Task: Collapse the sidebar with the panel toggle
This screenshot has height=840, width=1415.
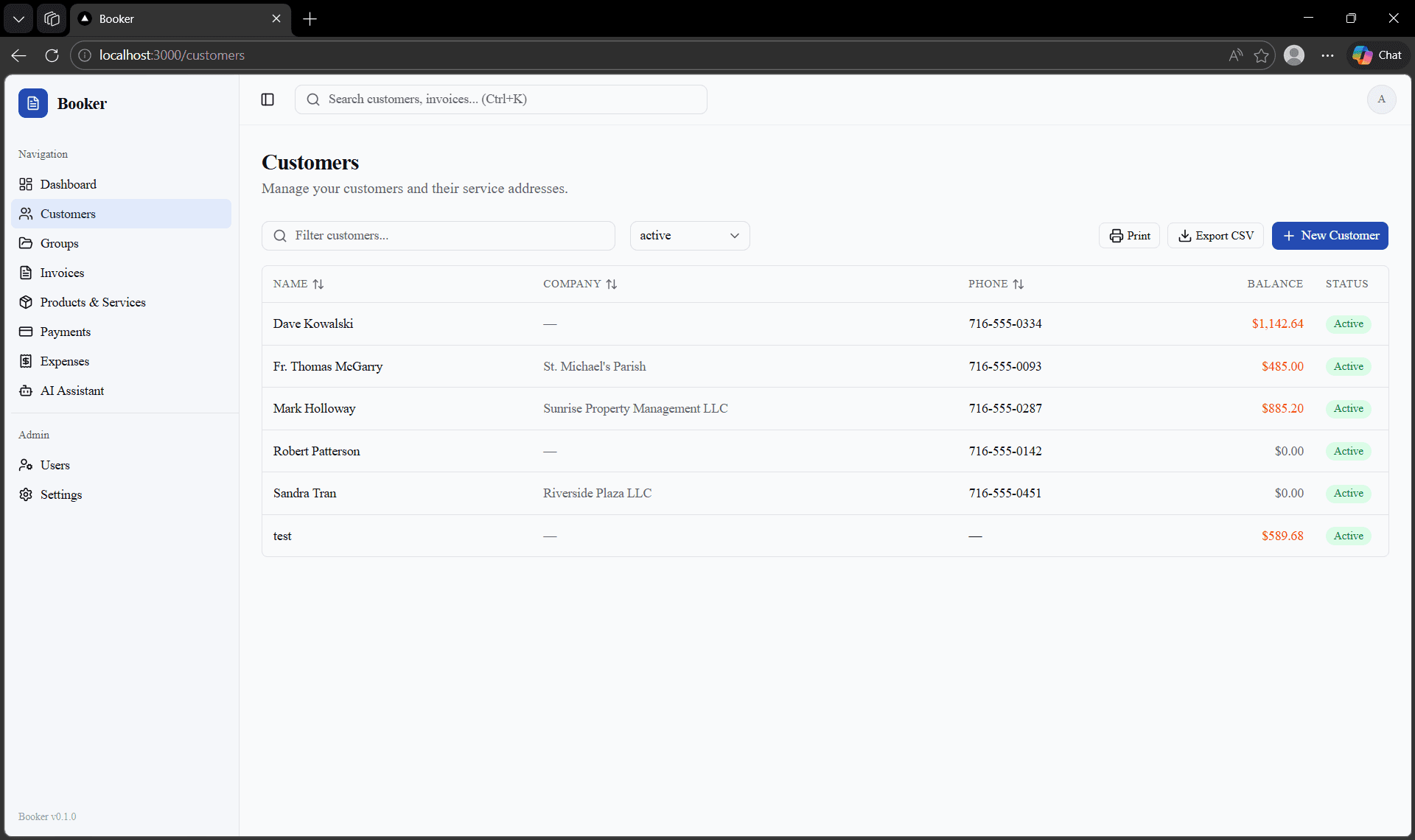Action: coord(268,99)
